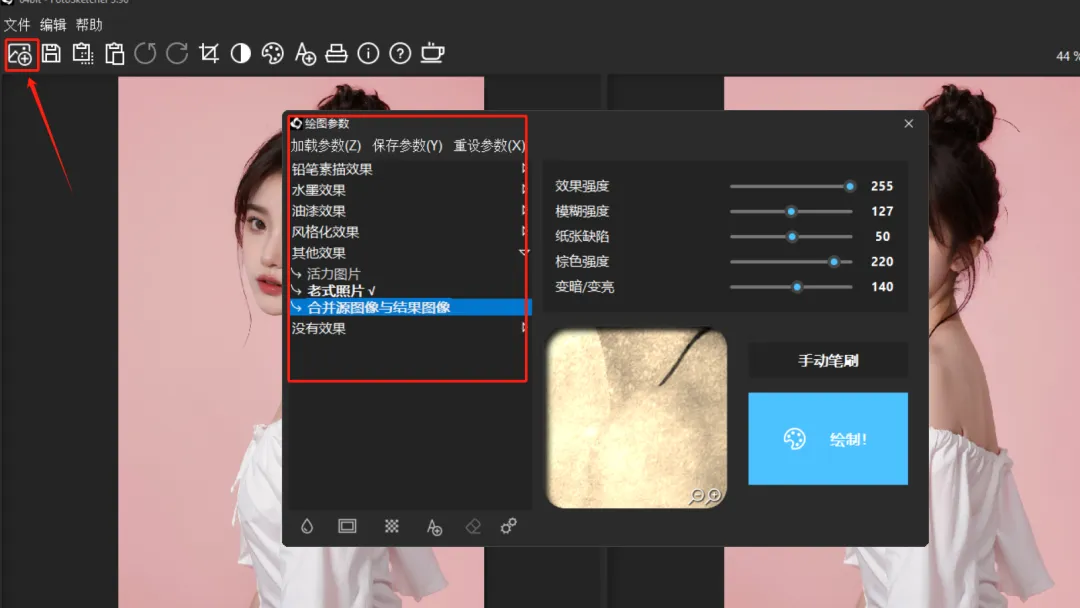This screenshot has height=608, width=1080.
Task: Select the crop tool icon
Action: tap(209, 53)
